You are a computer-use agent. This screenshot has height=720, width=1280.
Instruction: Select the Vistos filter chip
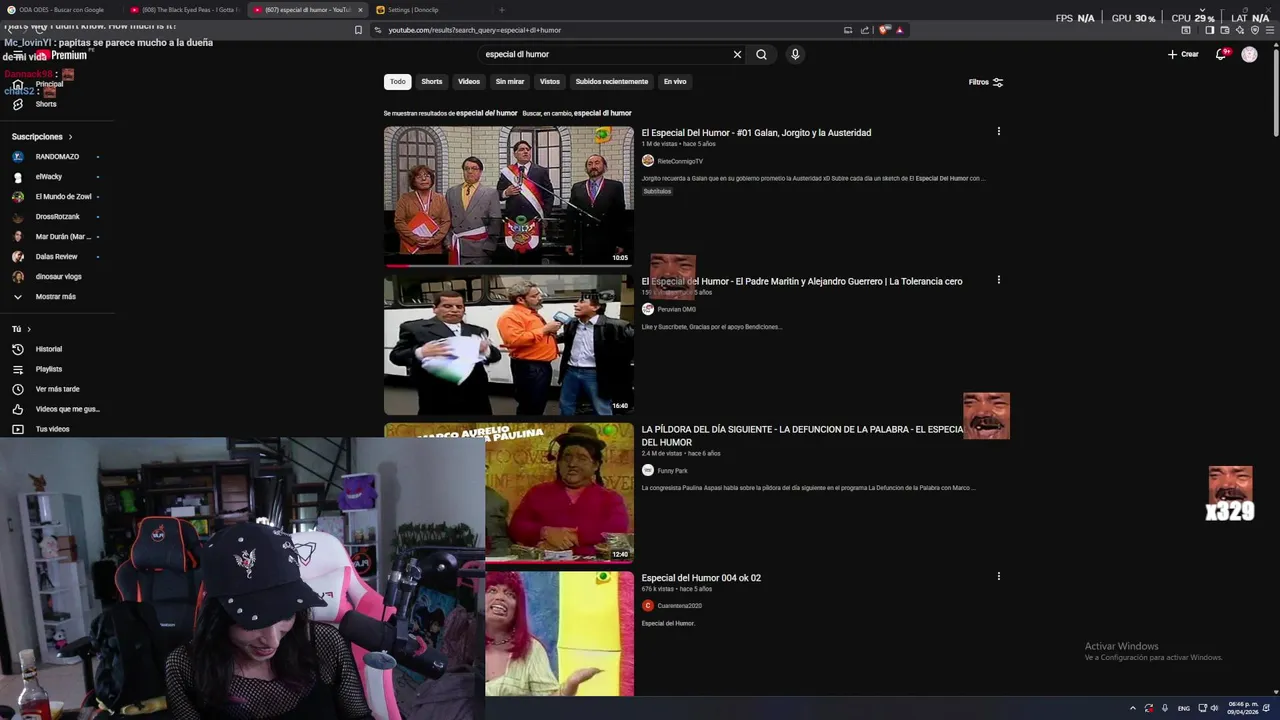(x=550, y=82)
